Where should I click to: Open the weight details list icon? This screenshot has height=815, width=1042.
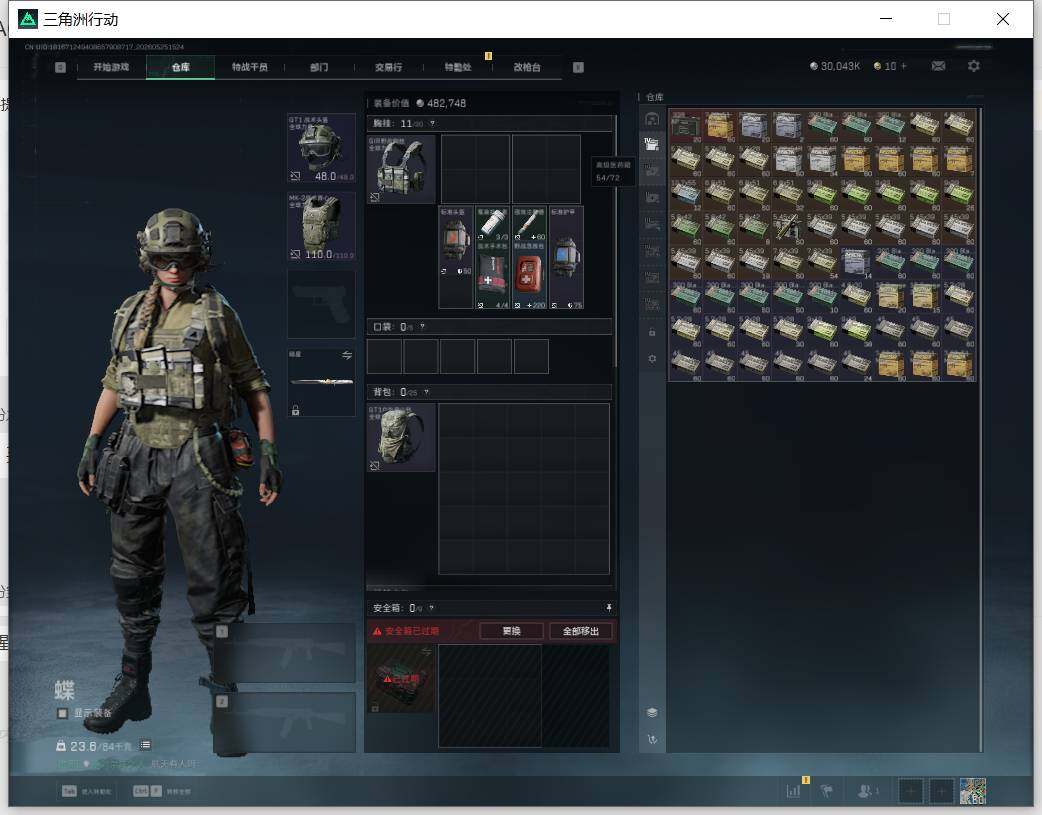146,745
